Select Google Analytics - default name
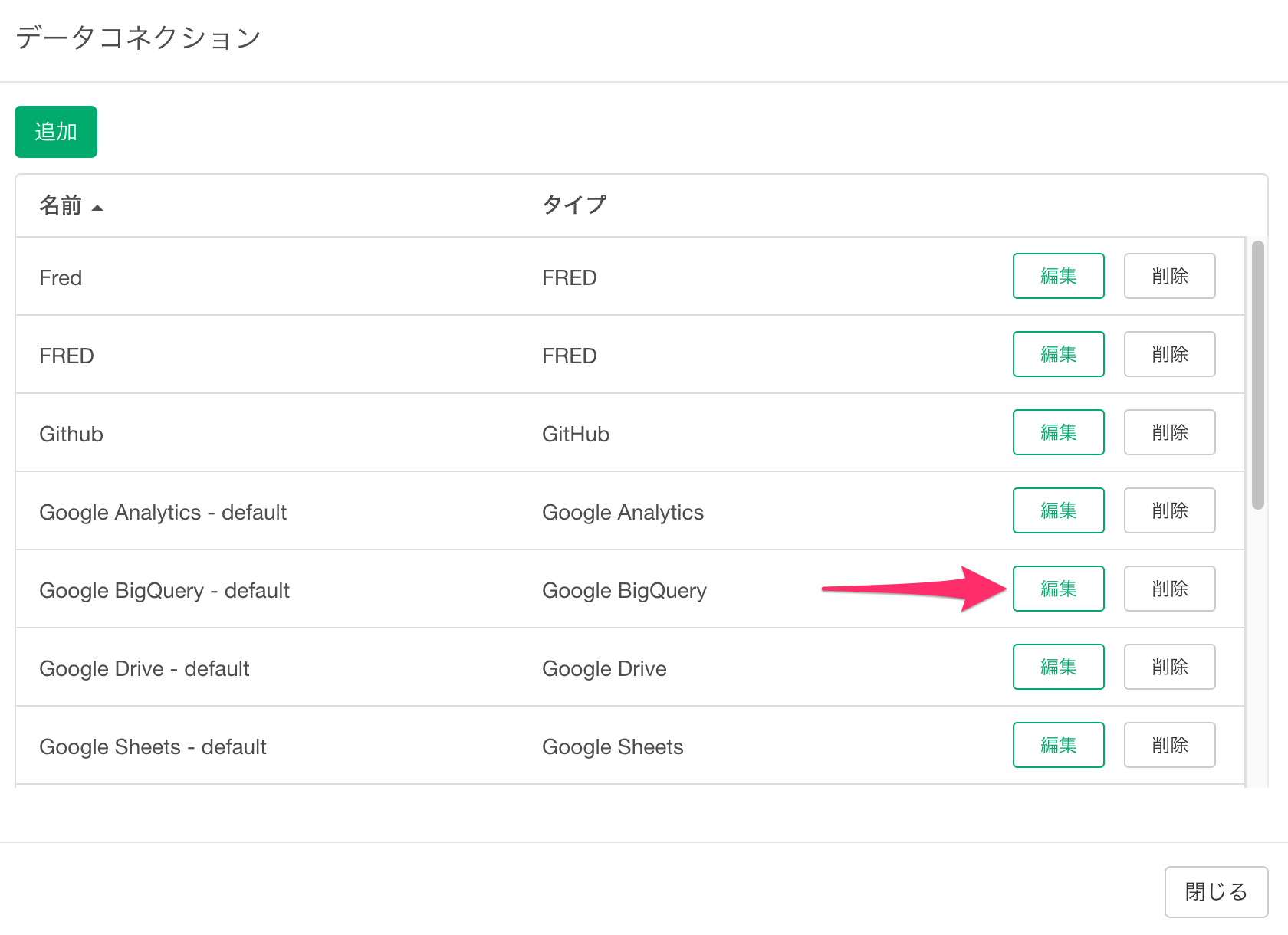The image size is (1288, 935). pos(163,512)
